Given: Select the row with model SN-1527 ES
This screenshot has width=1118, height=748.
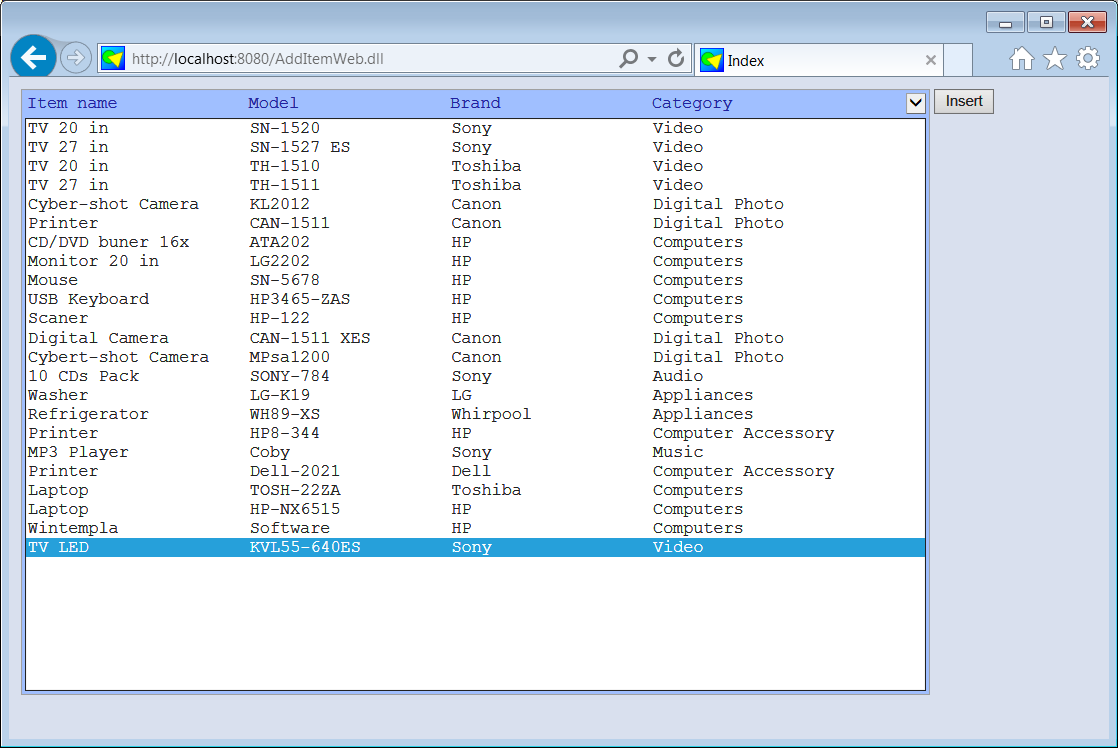Looking at the screenshot, I should coord(475,147).
